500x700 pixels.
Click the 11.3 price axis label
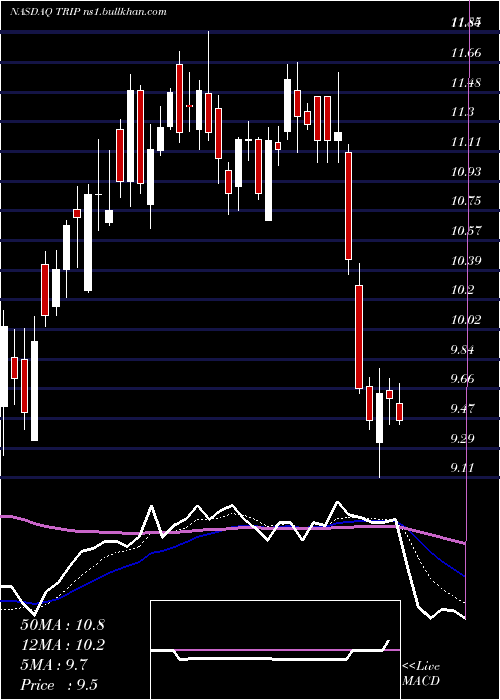point(462,112)
